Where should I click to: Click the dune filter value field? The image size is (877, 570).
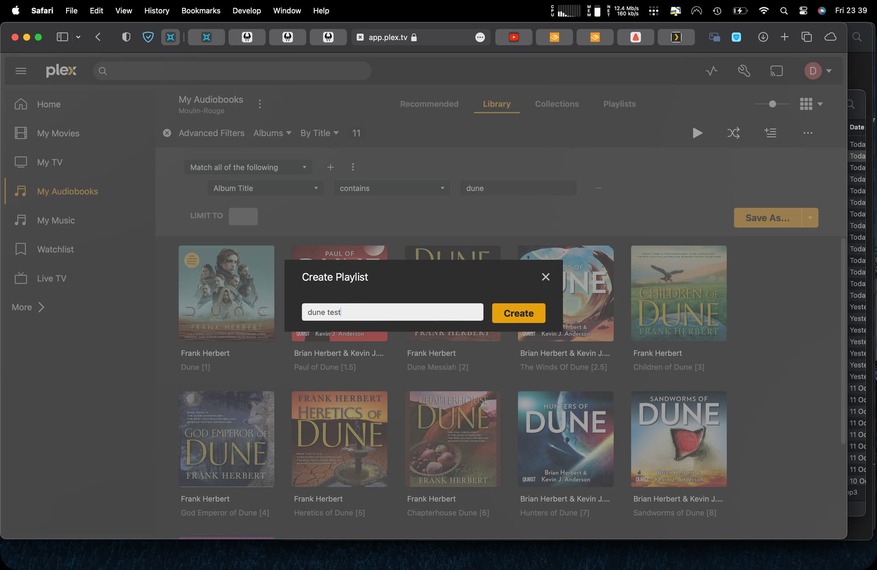point(518,189)
